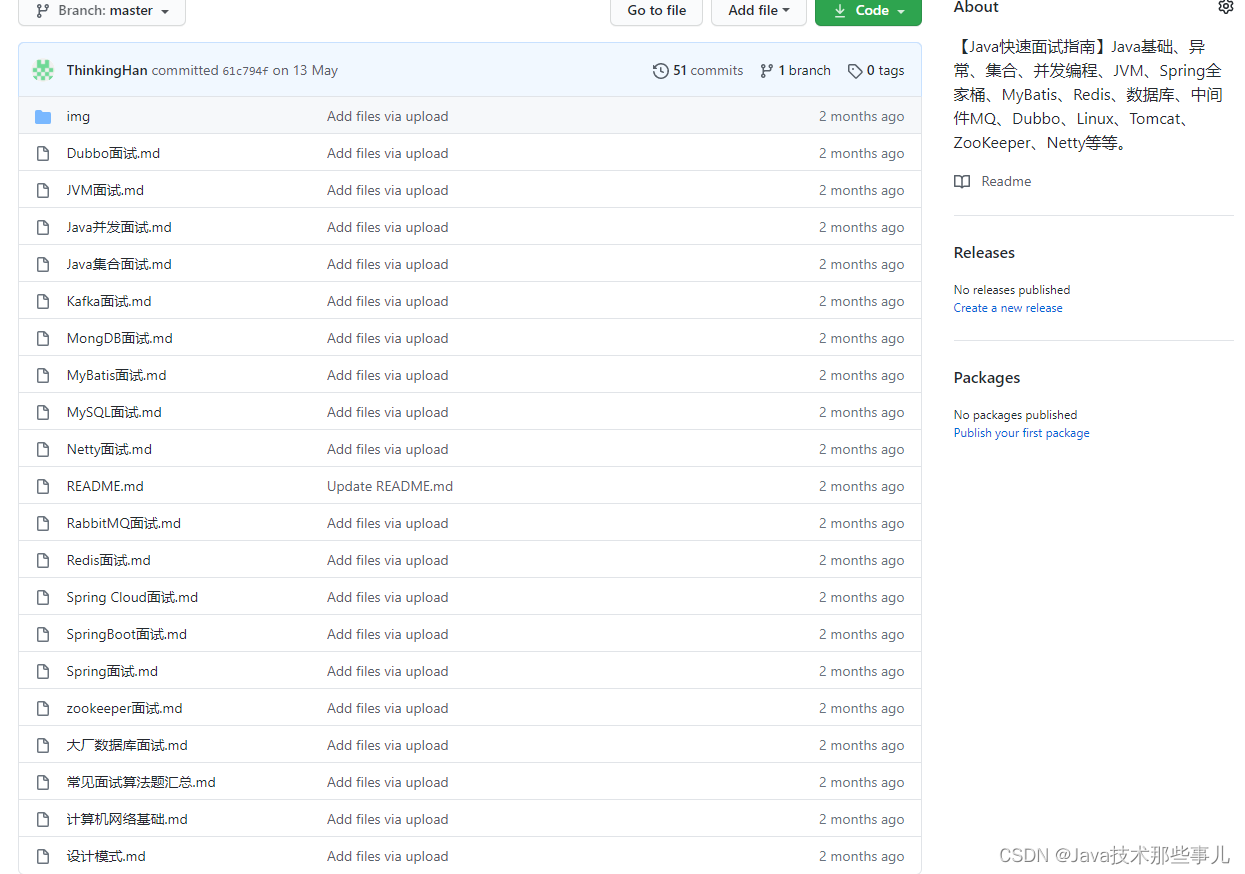This screenshot has width=1245, height=874.
Task: Open Java集合面试.md file
Action: [119, 264]
